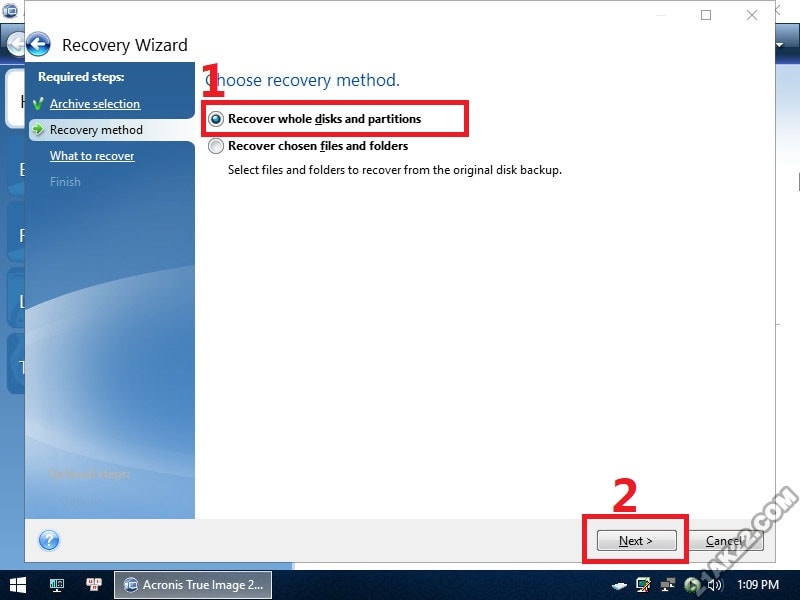
Task: Click the Acronis icon in background window title
Action: coord(10,10)
